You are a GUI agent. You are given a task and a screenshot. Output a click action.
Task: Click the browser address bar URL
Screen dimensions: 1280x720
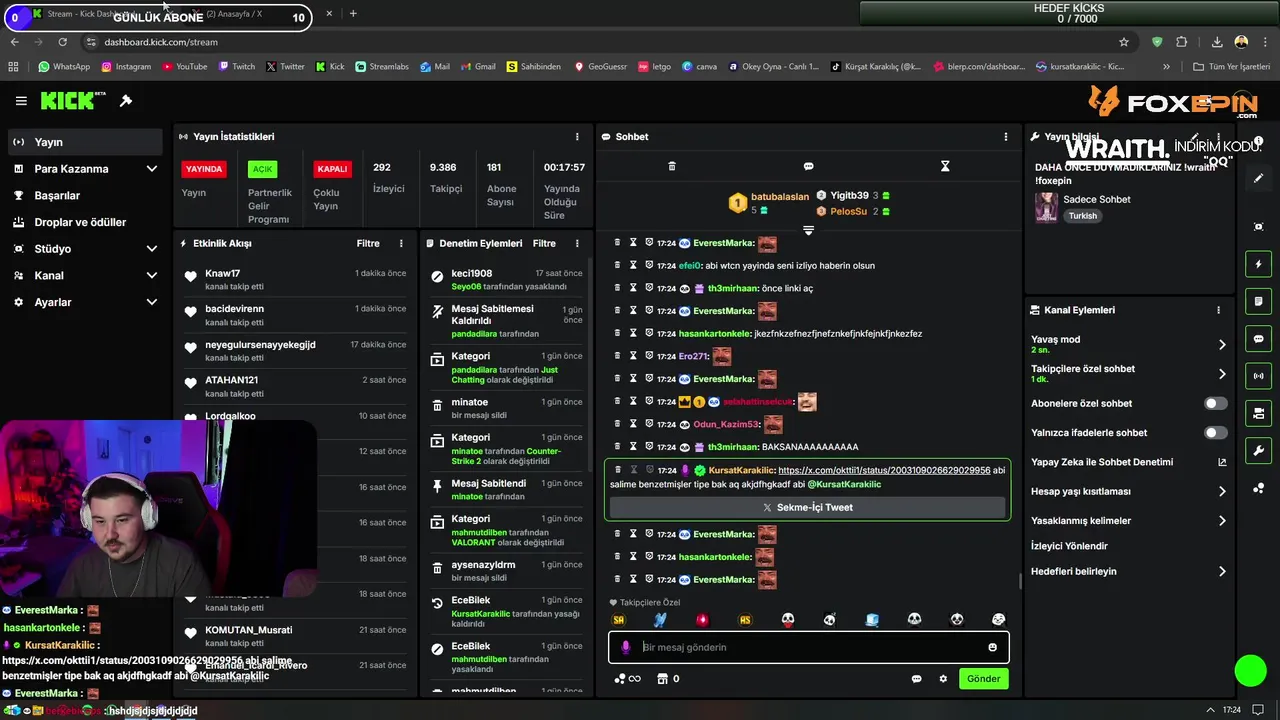click(x=161, y=42)
